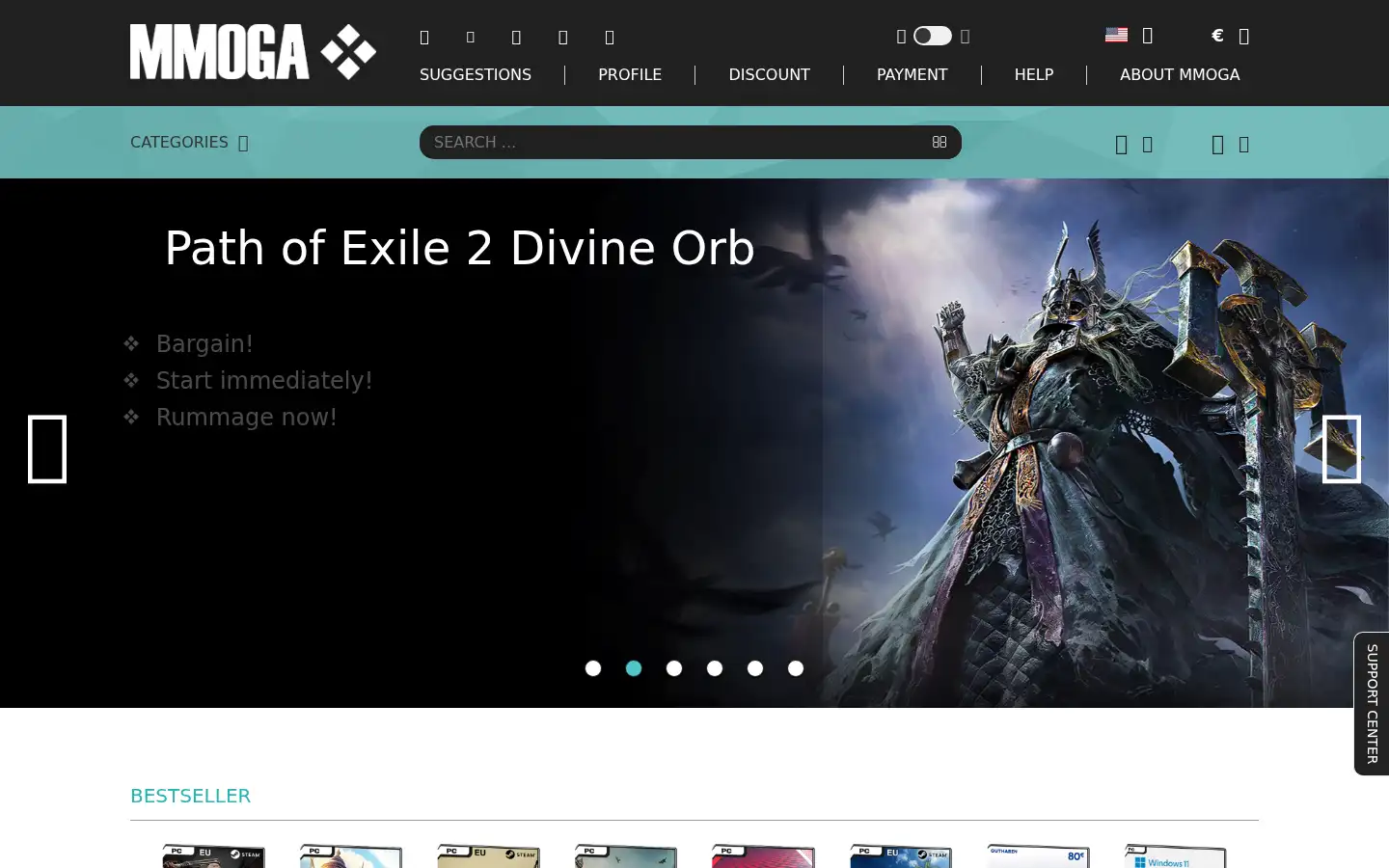
Task: Open the Windows 11 product thumbnail
Action: click(x=1176, y=856)
